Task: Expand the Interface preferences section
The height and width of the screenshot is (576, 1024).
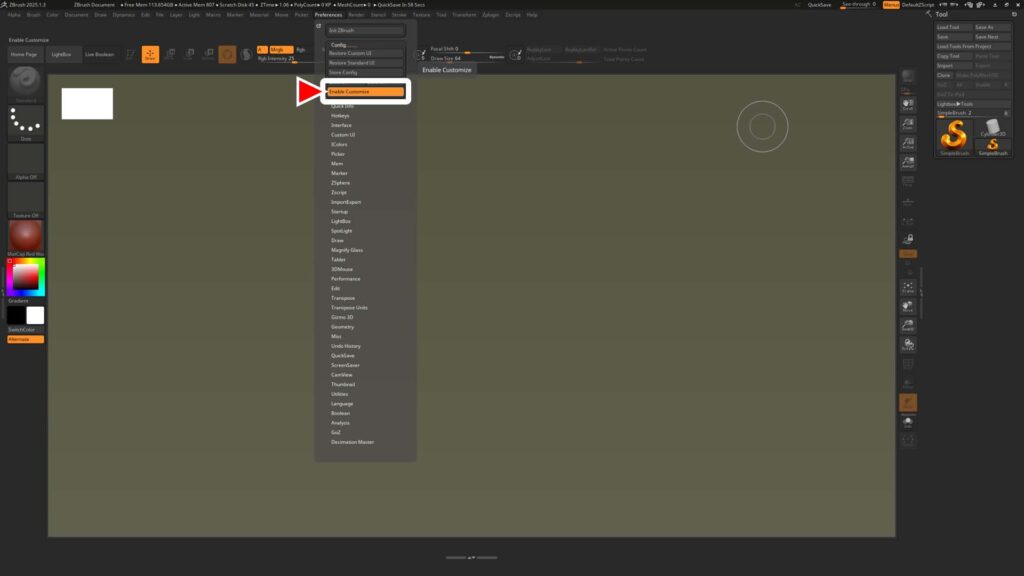Action: (x=342, y=125)
